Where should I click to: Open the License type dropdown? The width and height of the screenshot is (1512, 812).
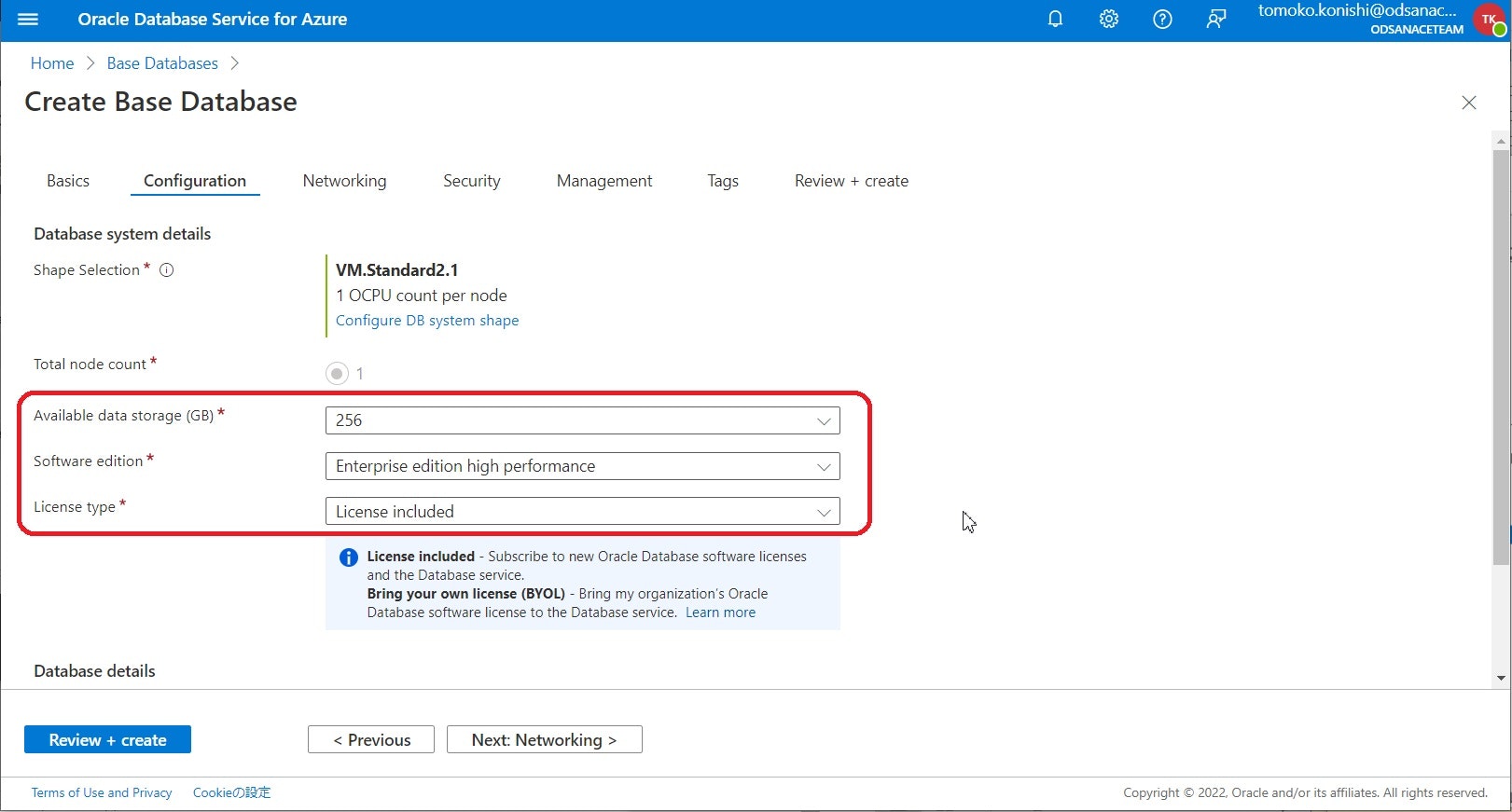point(582,511)
